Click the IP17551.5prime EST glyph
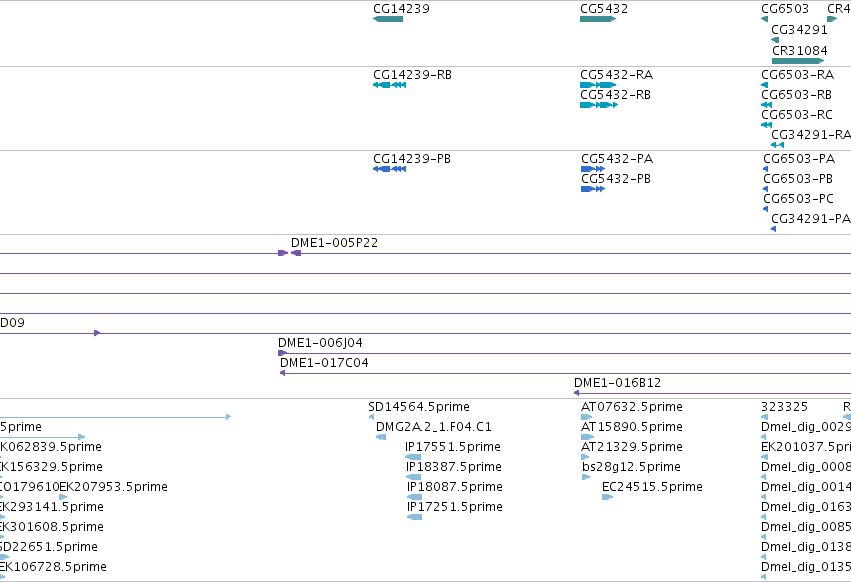Screen dimensions: 851x582 413,457
